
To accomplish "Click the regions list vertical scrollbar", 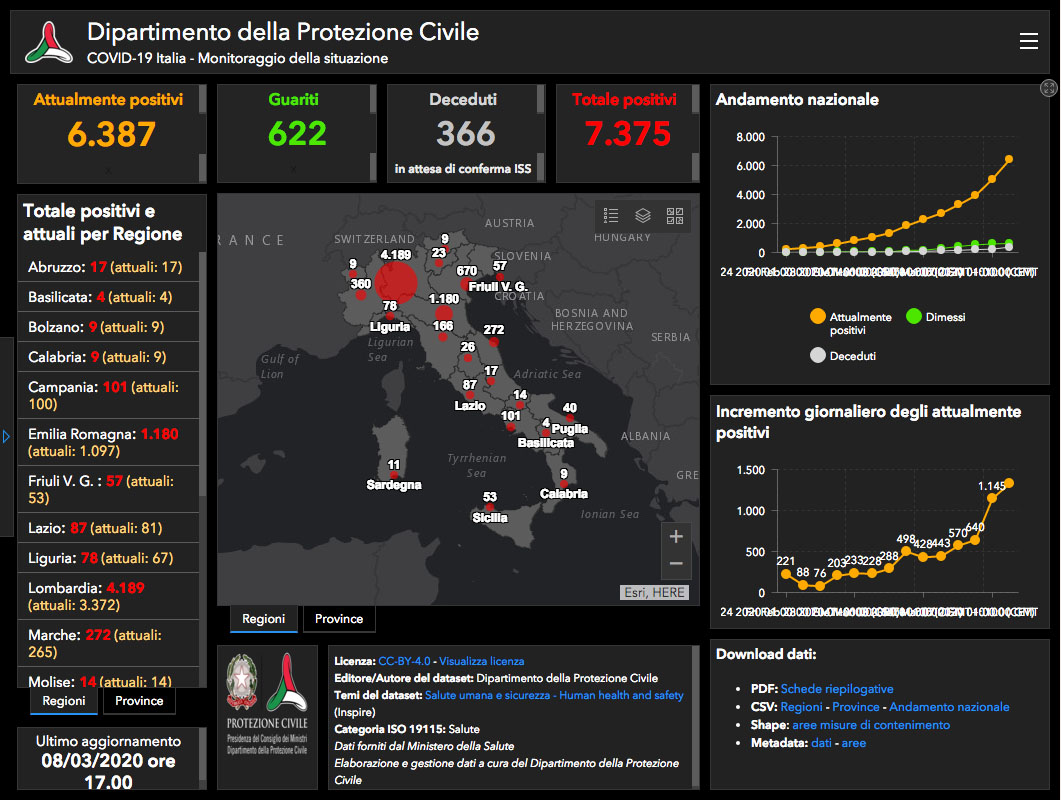I will point(203,400).
